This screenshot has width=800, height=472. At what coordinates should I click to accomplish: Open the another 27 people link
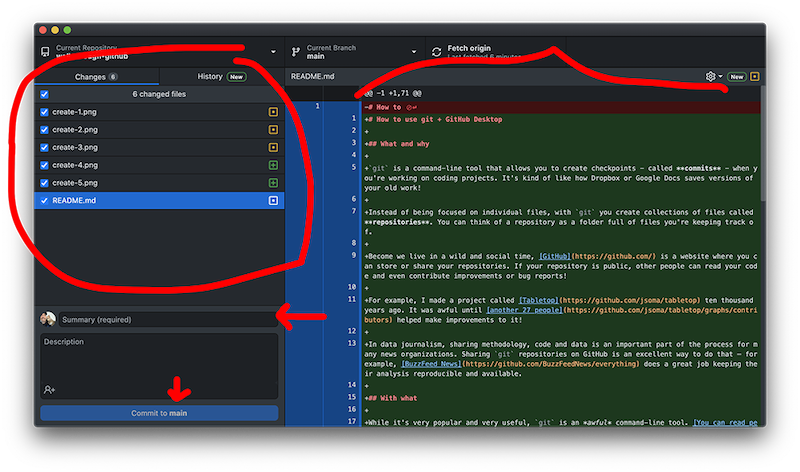(524, 310)
